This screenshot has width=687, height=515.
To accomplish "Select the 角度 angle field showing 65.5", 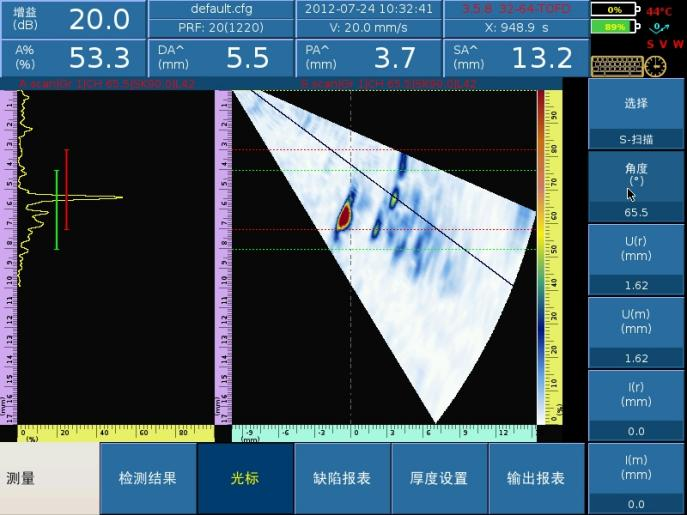I will [635, 186].
